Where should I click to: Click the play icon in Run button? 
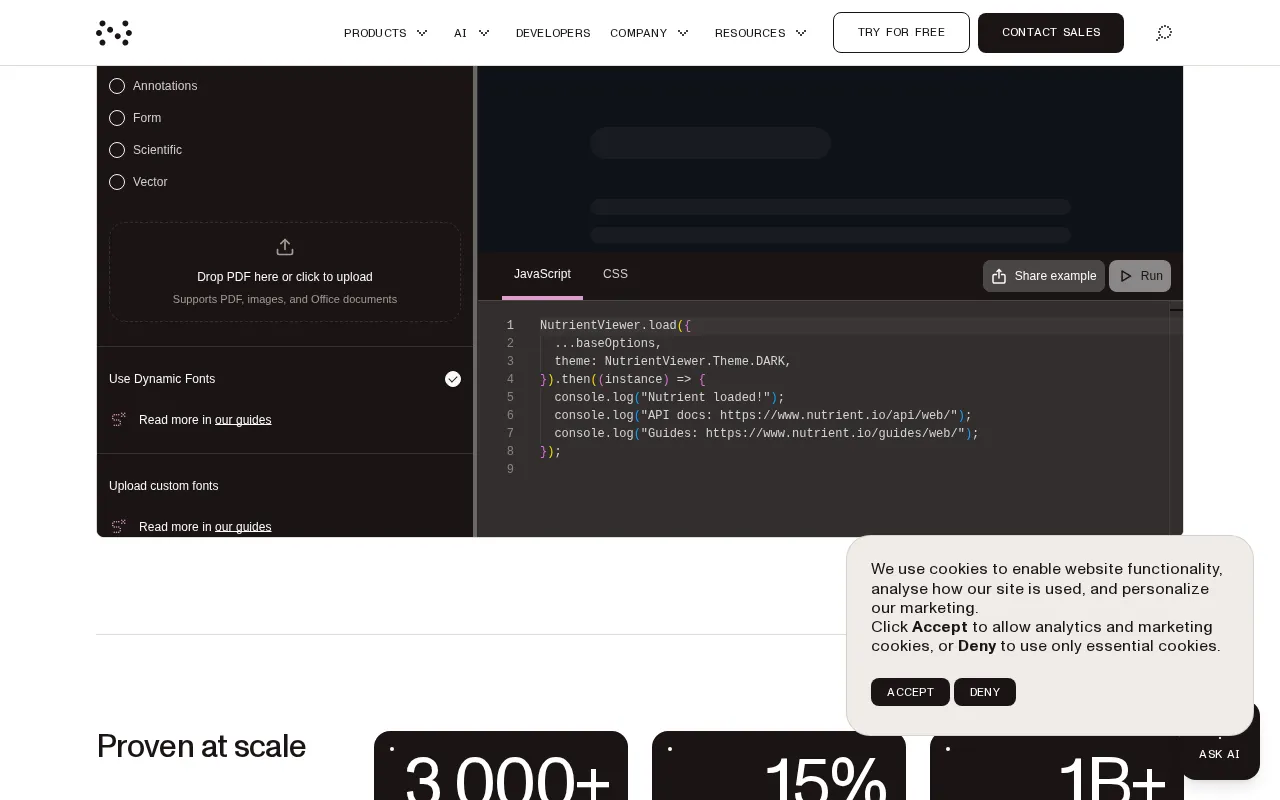click(x=1126, y=276)
